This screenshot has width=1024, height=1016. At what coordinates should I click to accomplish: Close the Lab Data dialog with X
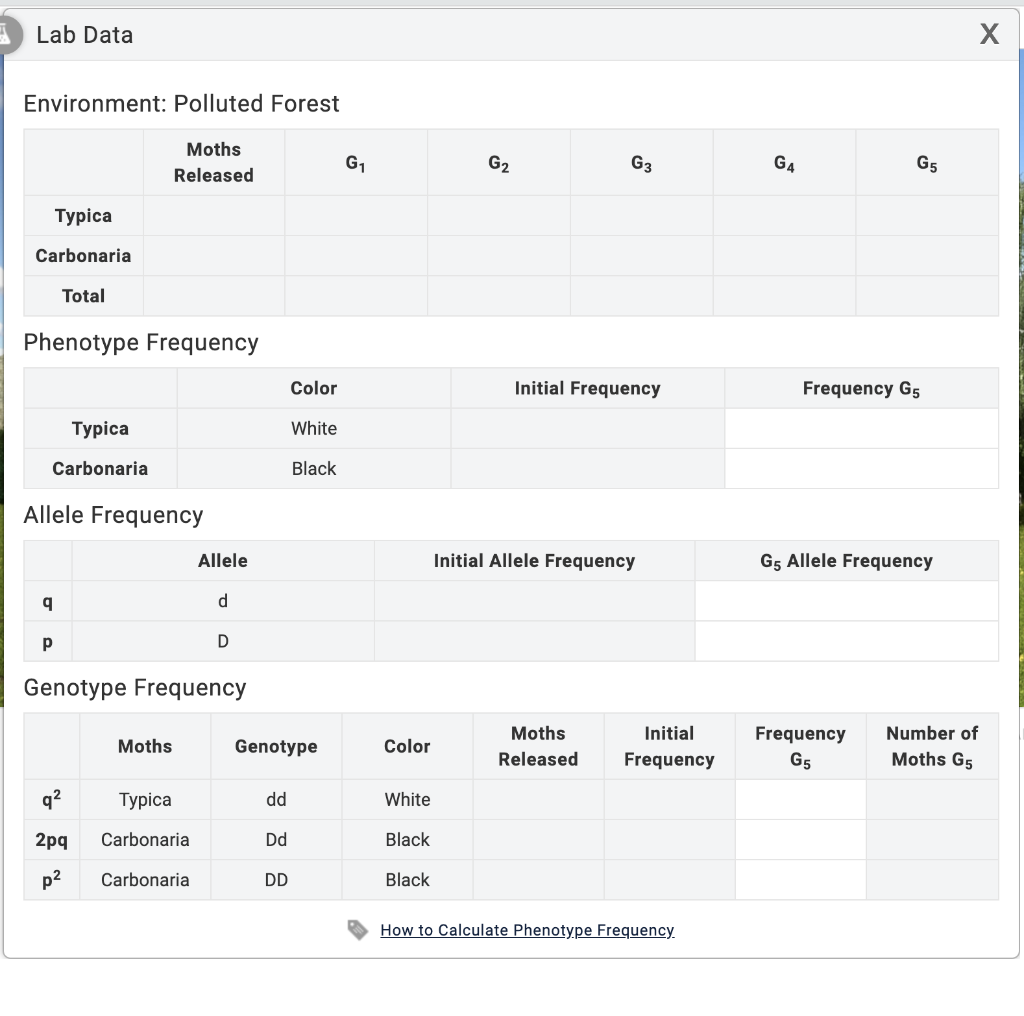click(989, 34)
